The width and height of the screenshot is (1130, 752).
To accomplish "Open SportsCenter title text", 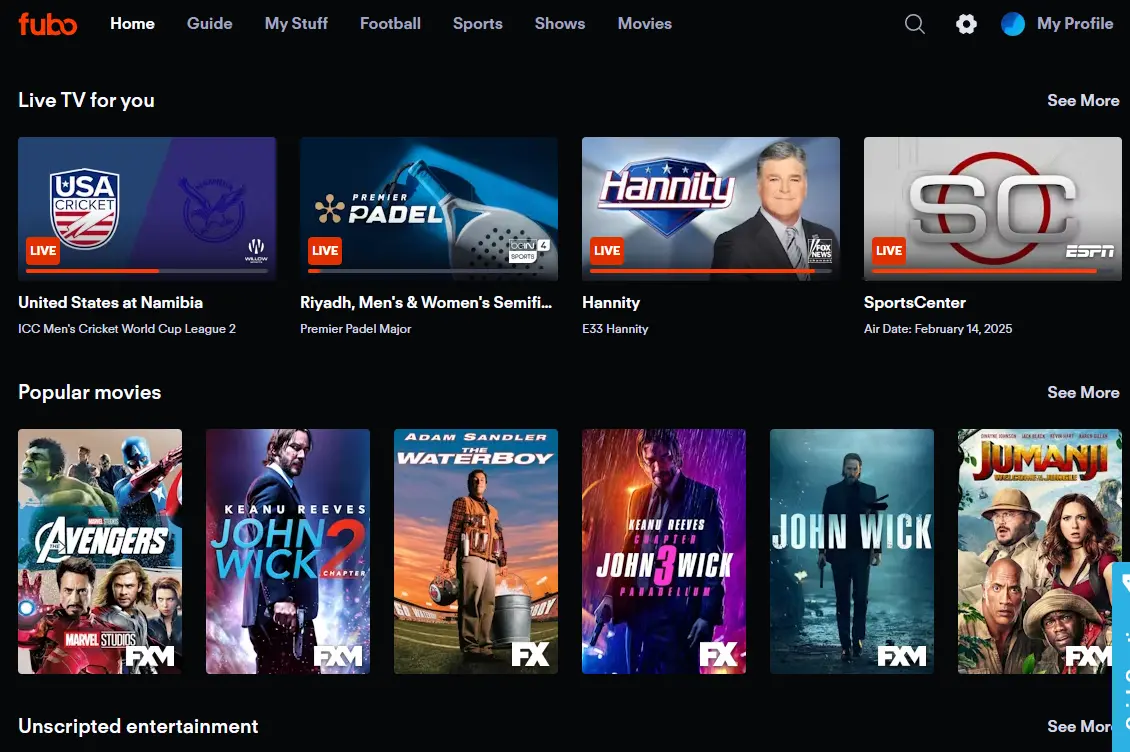I will click(x=915, y=302).
